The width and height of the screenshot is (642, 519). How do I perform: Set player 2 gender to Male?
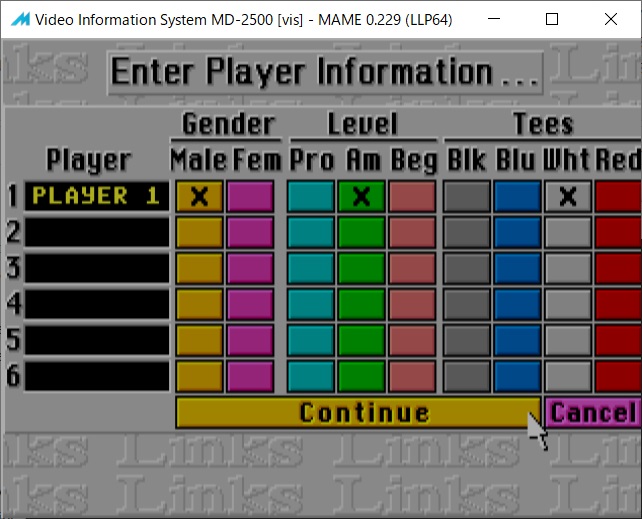199,233
